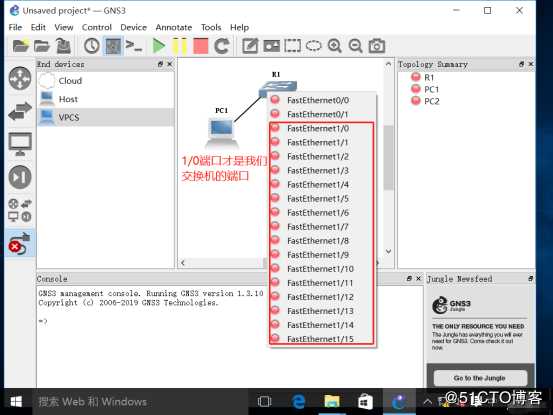Open snapshot manager clock icon
This screenshot has height=415, width=553.
tap(92, 46)
